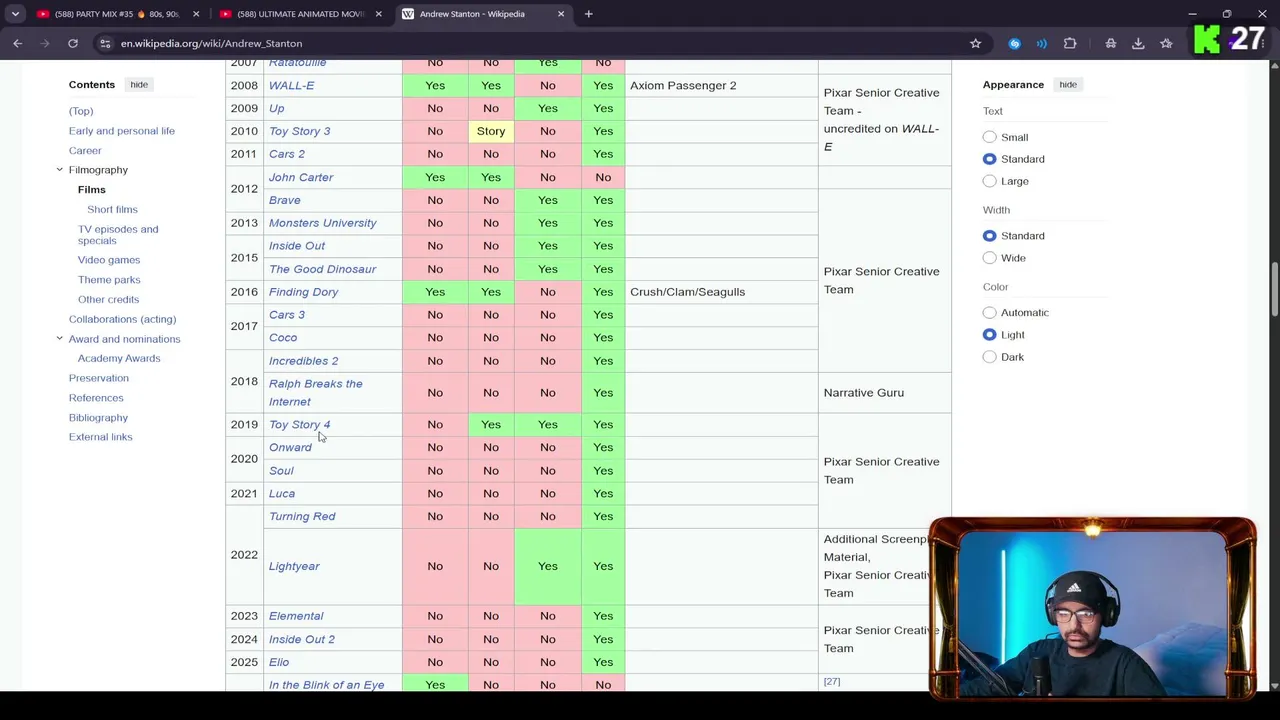The height and width of the screenshot is (720, 1280).
Task: Close the ULTIMATE ANIMATED MOVIE tab
Action: 378,14
